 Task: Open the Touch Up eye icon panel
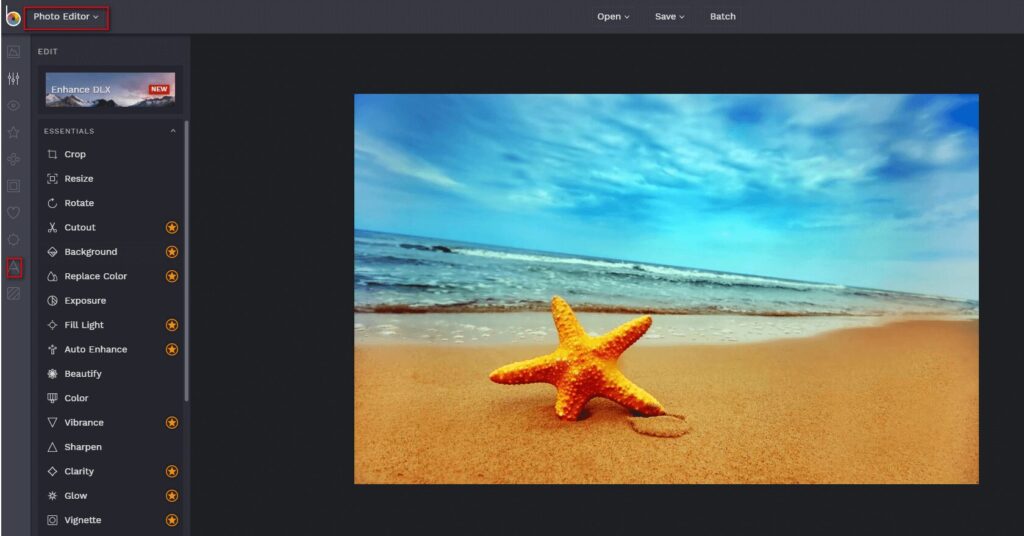[x=13, y=105]
